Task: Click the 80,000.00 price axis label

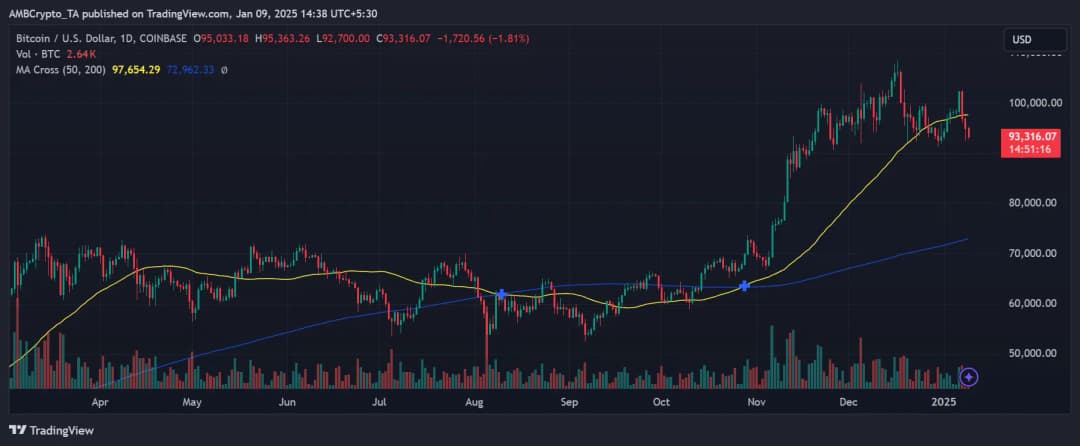Action: [1034, 203]
